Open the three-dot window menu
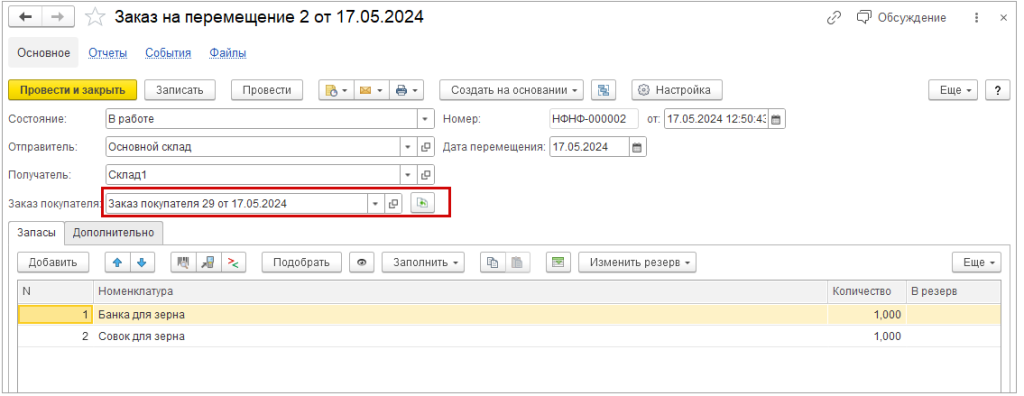Viewport: 1024px width, 396px height. pyautogui.click(x=976, y=18)
